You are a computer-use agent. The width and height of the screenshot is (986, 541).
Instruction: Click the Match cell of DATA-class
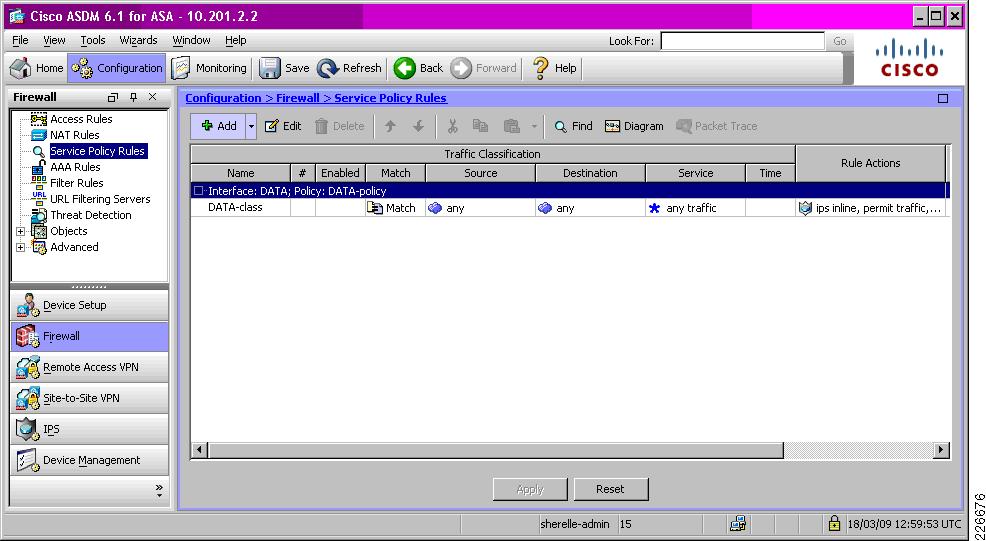coord(395,208)
